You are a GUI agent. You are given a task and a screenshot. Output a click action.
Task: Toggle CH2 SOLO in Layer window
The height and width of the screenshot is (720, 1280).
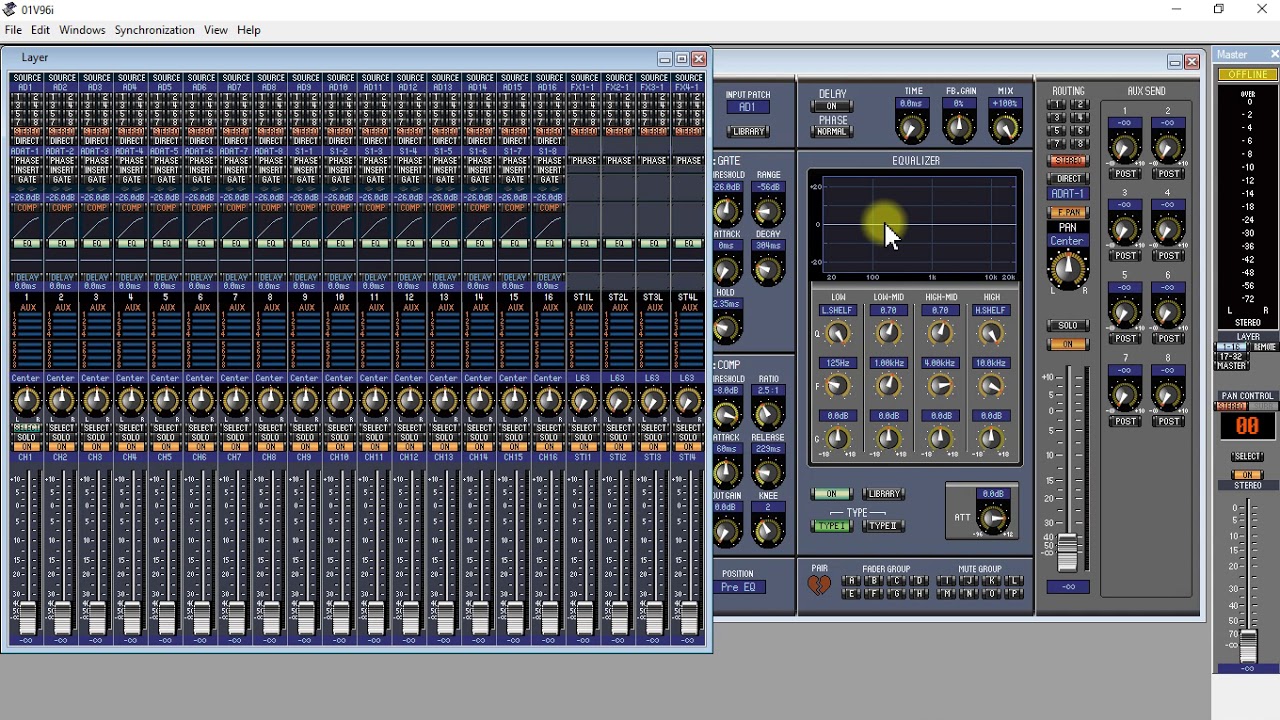62,438
